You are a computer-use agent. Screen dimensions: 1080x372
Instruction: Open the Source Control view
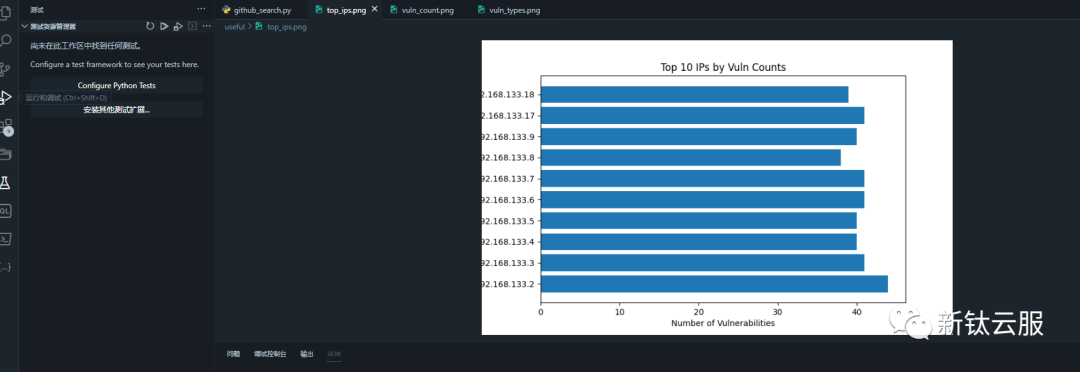point(6,69)
